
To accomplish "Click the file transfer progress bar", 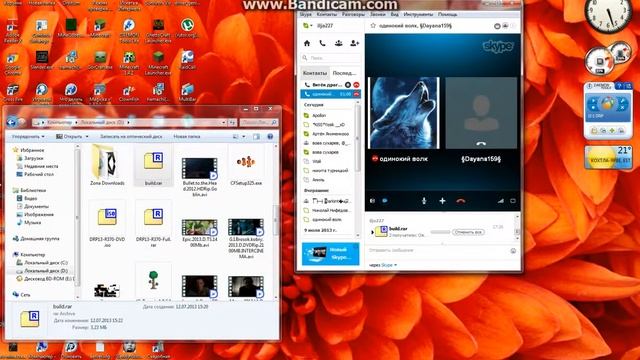I will click(440, 232).
